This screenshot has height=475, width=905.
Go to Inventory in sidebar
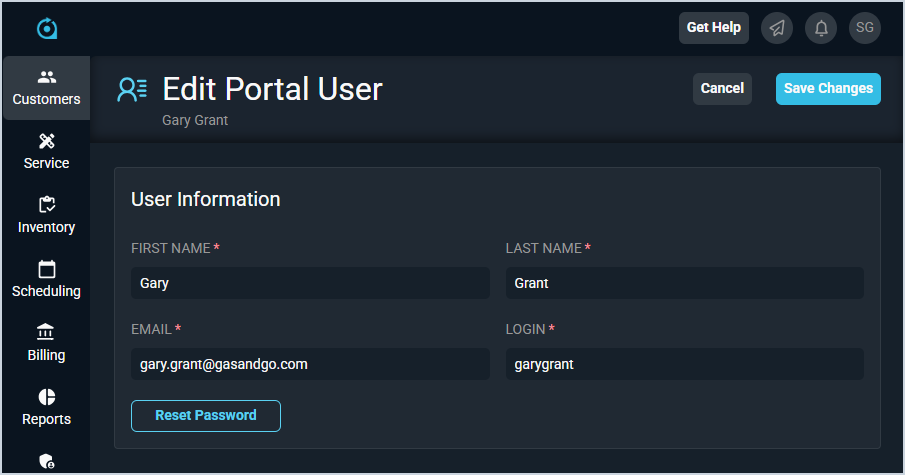(x=46, y=216)
